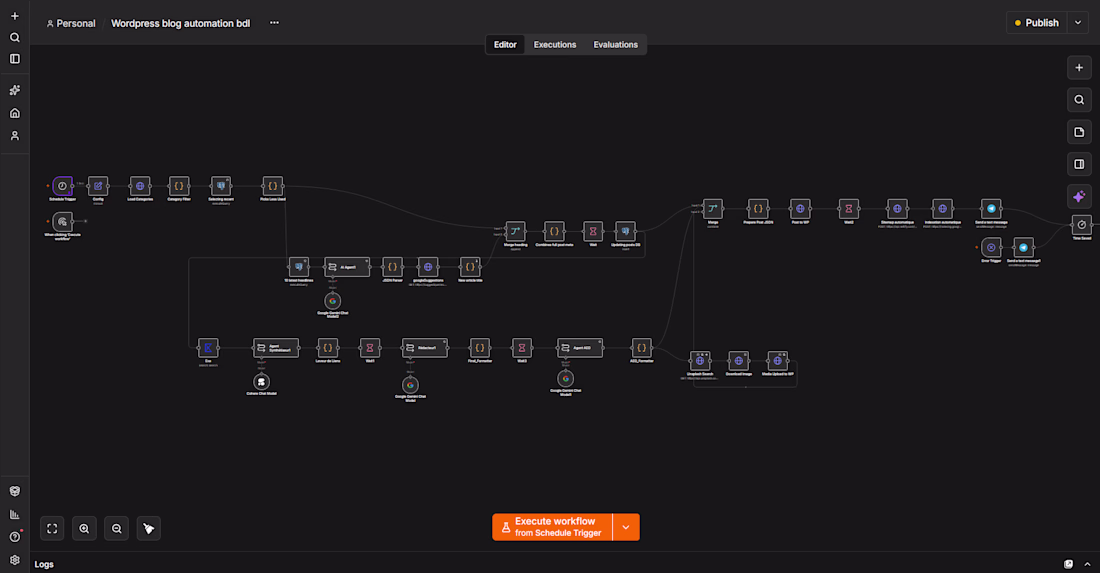This screenshot has width=1100, height=573.
Task: Zoom out on the canvas
Action: [116, 528]
